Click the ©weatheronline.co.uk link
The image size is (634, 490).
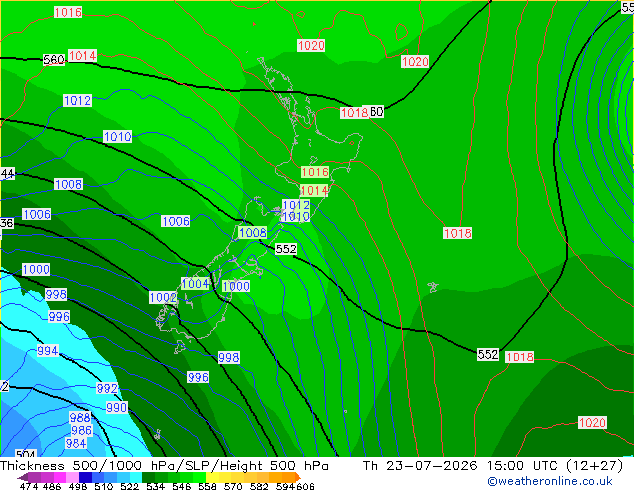click(550, 481)
